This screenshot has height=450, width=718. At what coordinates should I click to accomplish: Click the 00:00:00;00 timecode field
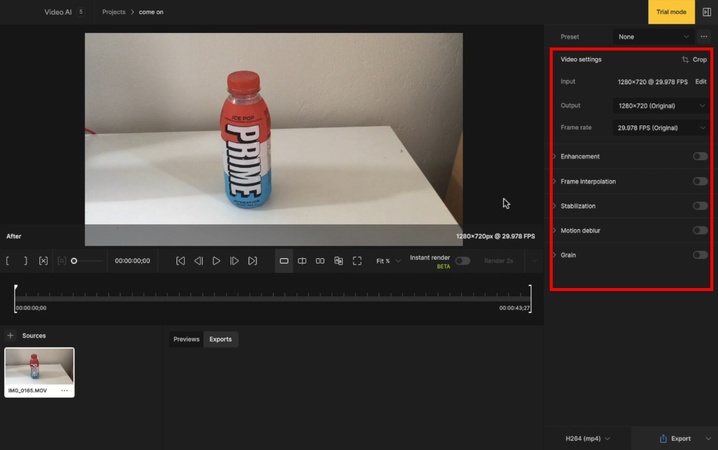(132, 261)
